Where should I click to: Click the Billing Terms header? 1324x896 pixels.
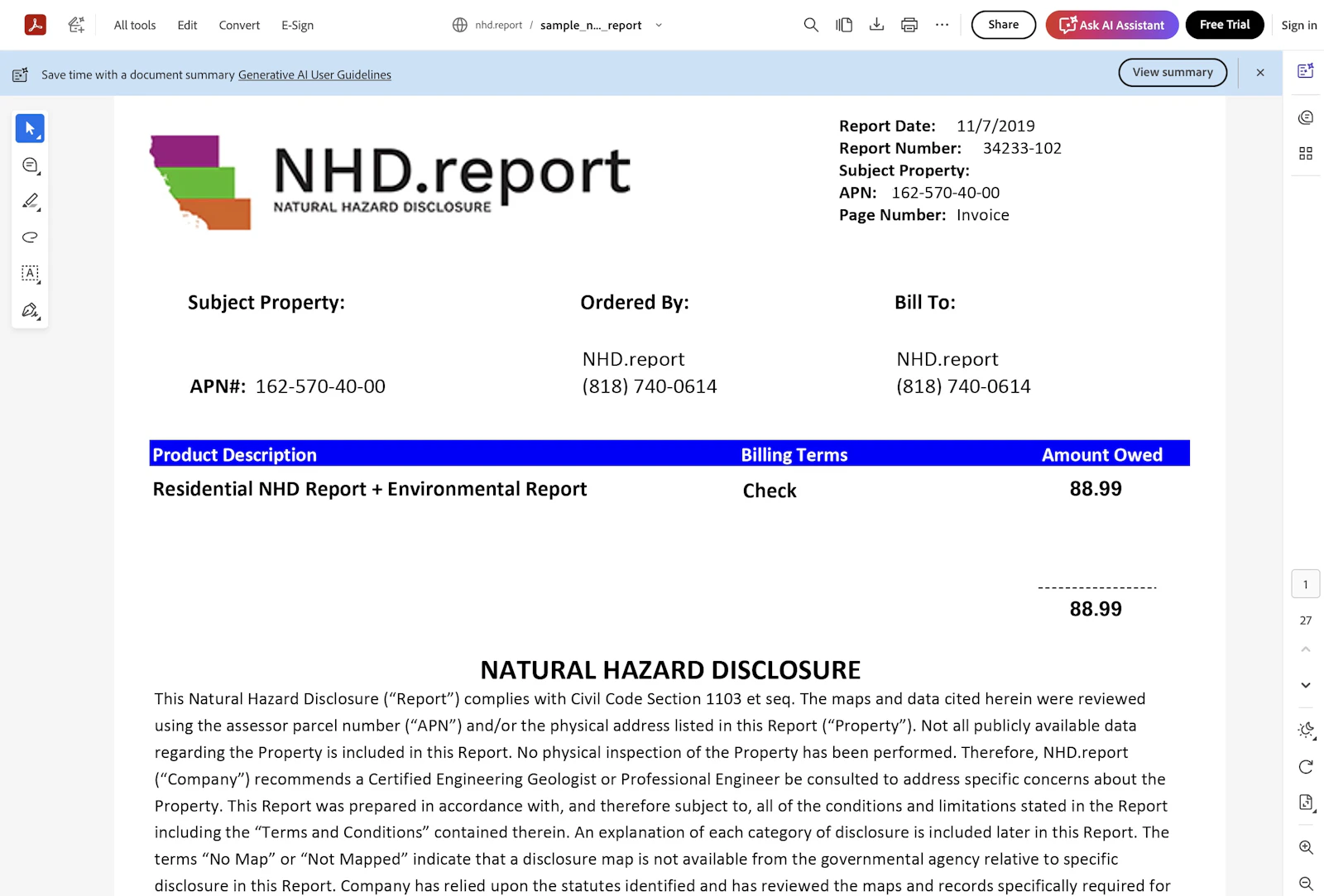tap(794, 454)
